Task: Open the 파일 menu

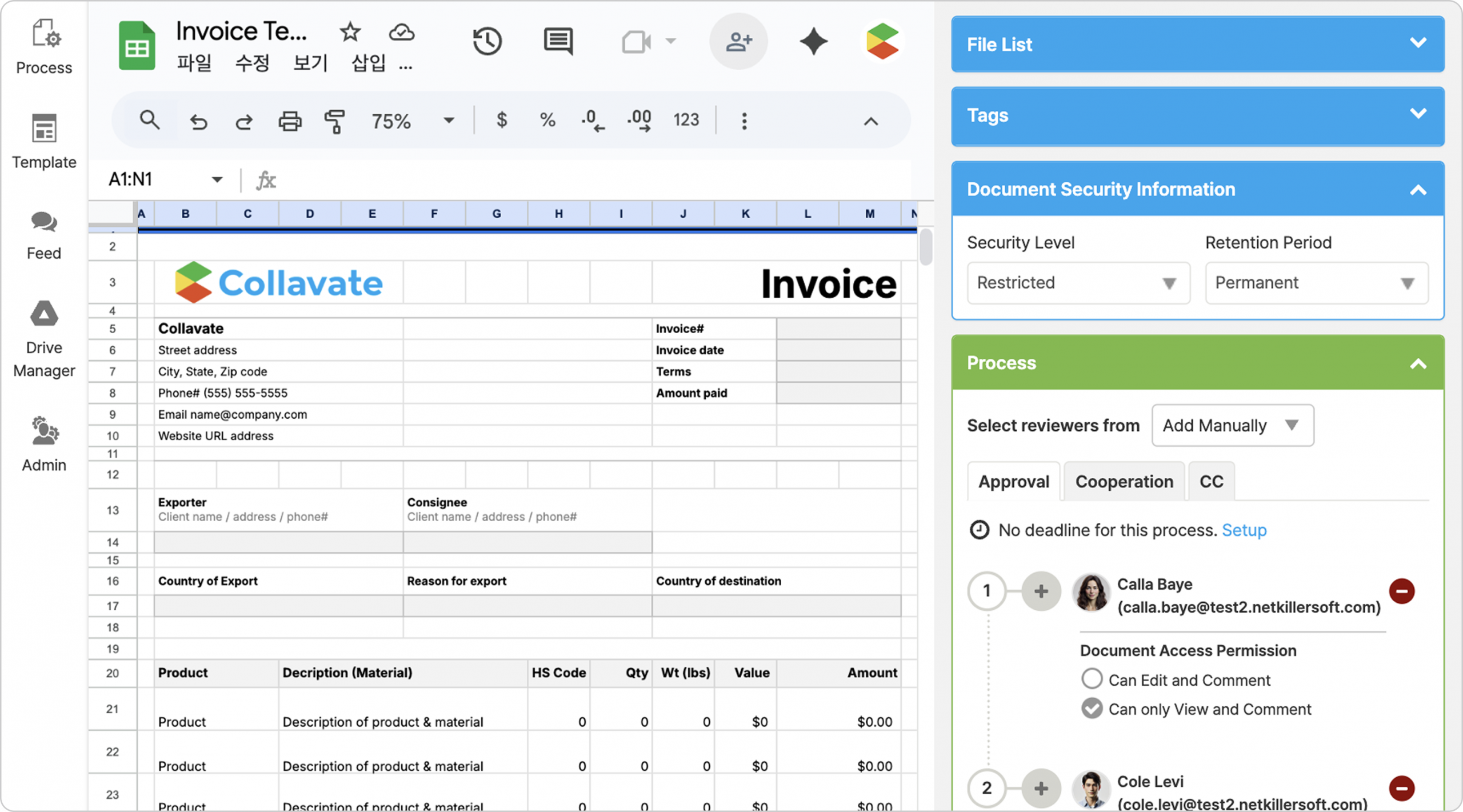Action: click(x=194, y=63)
